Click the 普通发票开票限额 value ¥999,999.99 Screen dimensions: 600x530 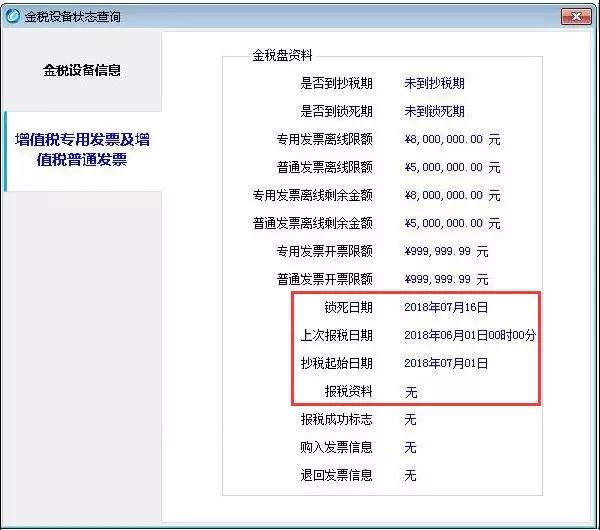[446, 279]
